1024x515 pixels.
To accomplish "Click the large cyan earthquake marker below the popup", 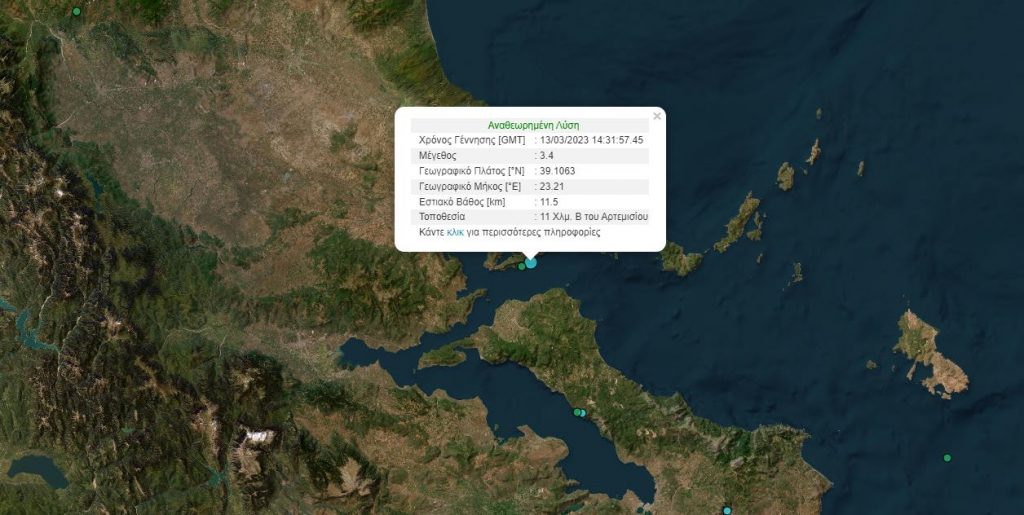I will tap(531, 262).
